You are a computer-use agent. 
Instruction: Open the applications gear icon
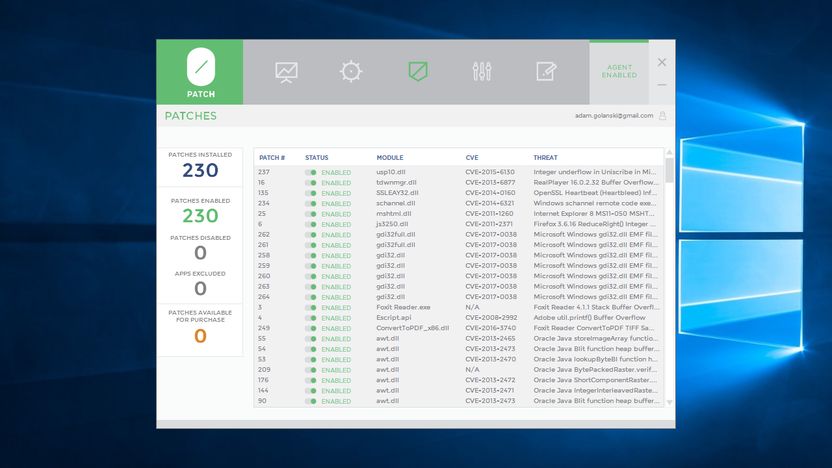pyautogui.click(x=351, y=71)
